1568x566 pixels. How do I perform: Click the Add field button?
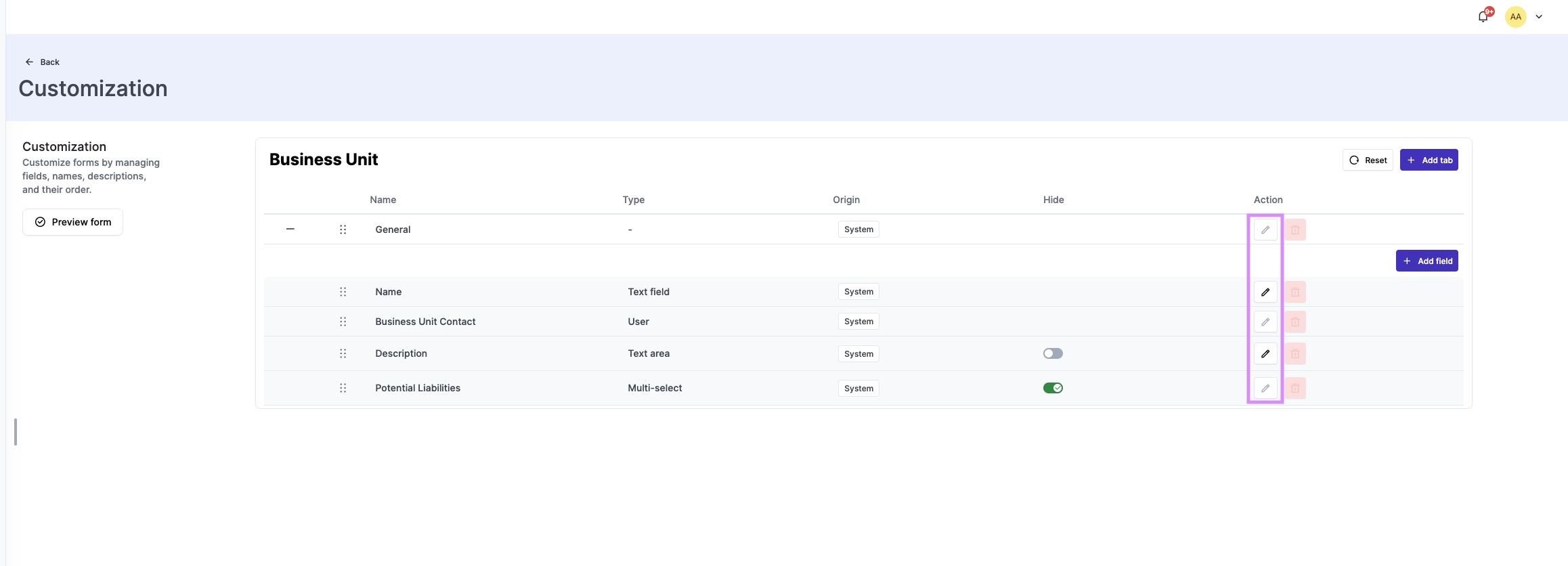coord(1427,261)
